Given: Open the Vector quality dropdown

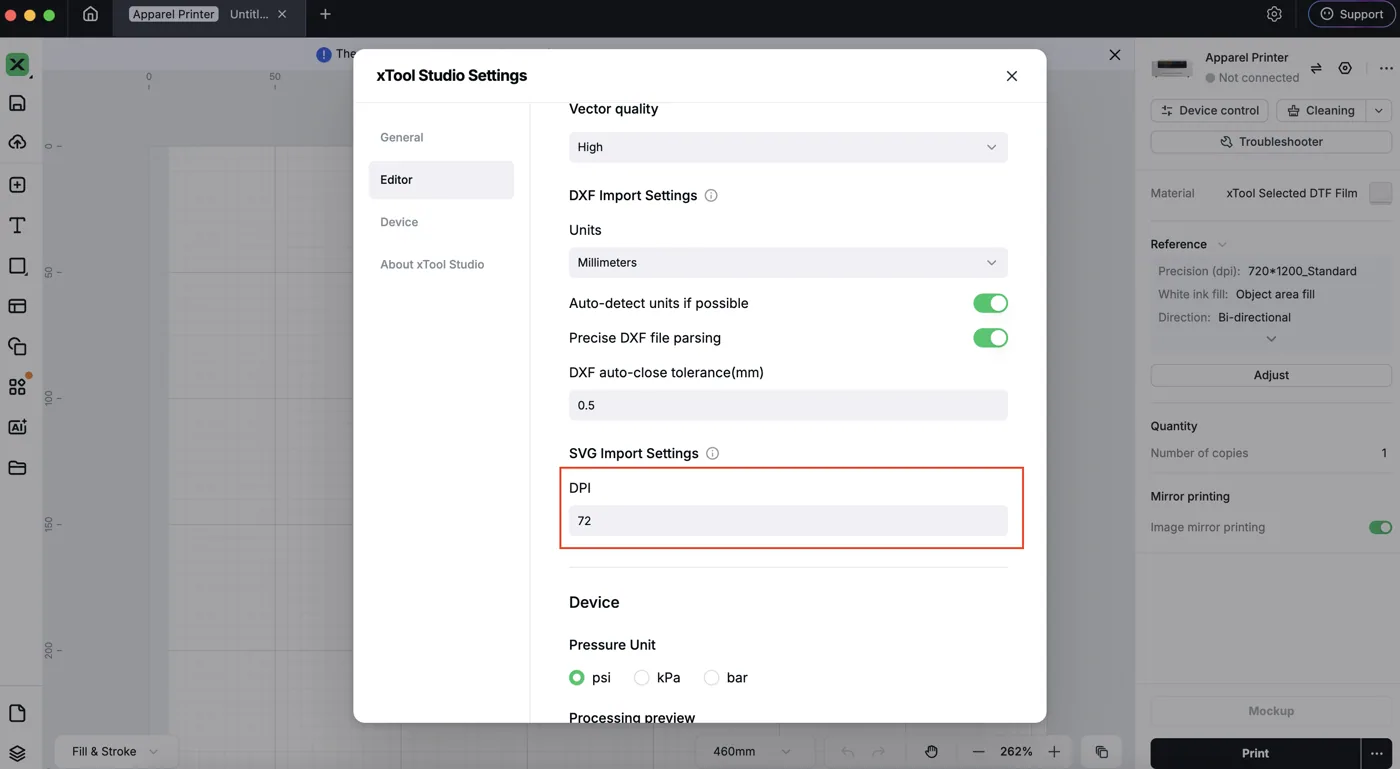Looking at the screenshot, I should tap(788, 147).
